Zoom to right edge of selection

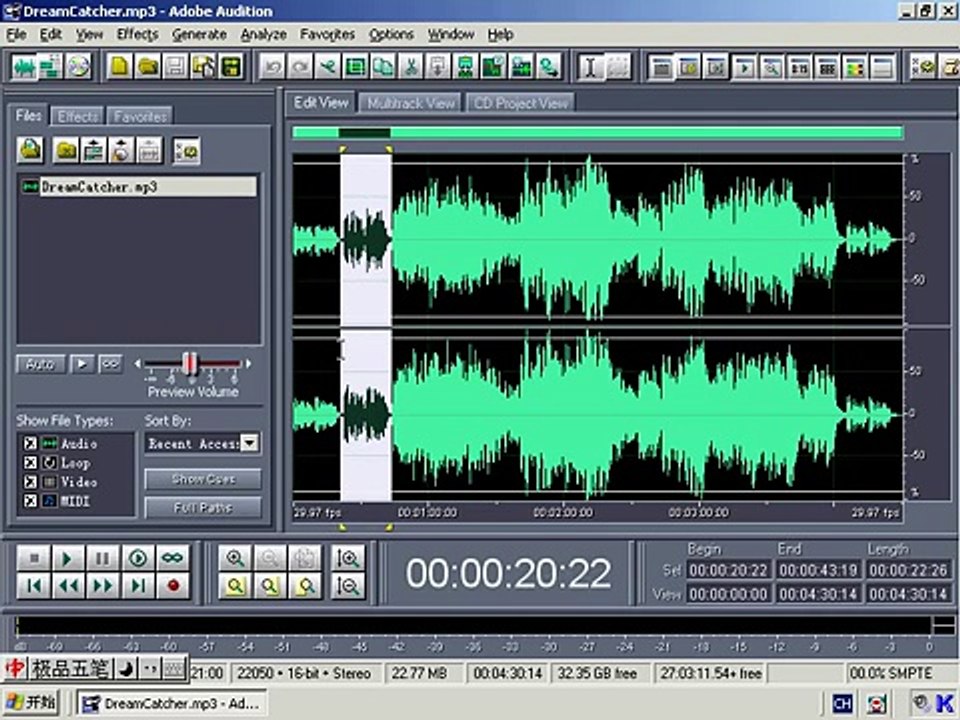click(305, 586)
